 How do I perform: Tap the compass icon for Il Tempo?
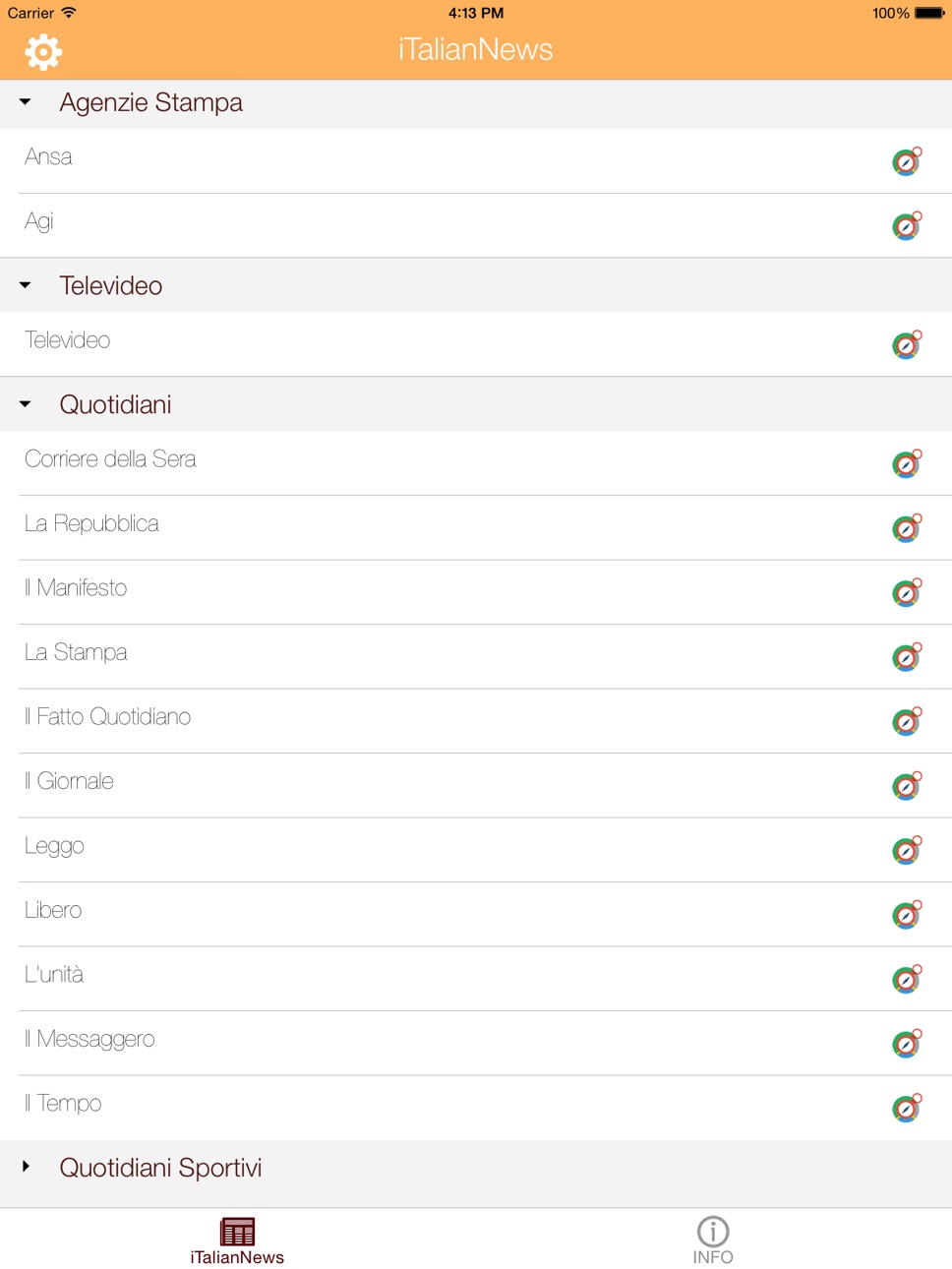click(907, 1109)
